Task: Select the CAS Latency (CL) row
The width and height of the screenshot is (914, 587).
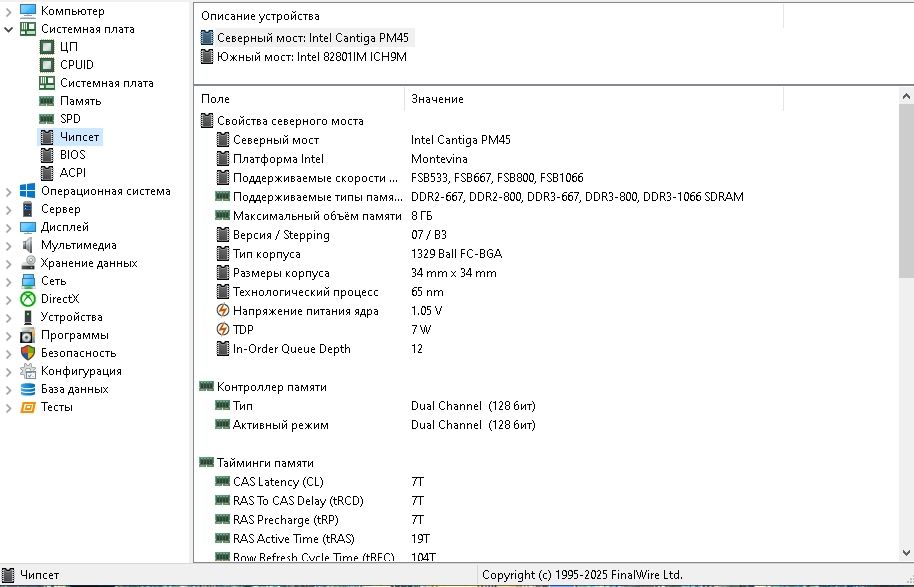Action: 498,482
